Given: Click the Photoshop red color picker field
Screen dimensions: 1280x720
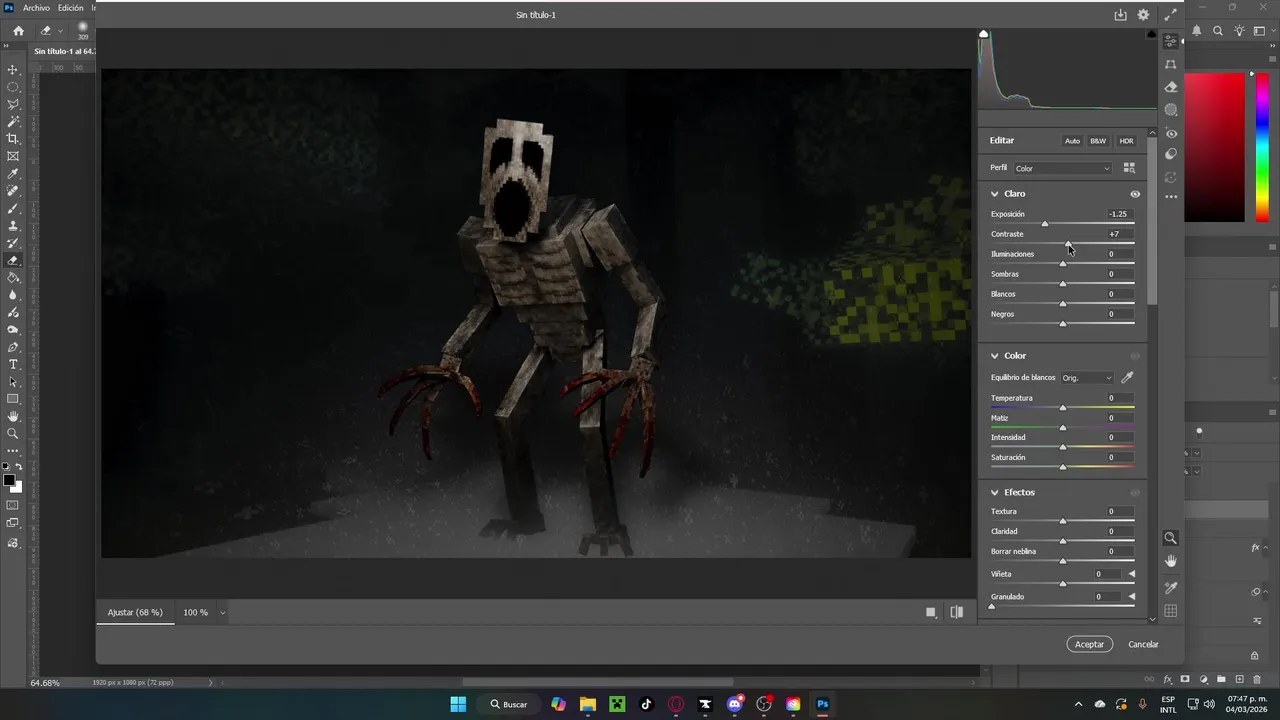Looking at the screenshot, I should (x=1215, y=148).
